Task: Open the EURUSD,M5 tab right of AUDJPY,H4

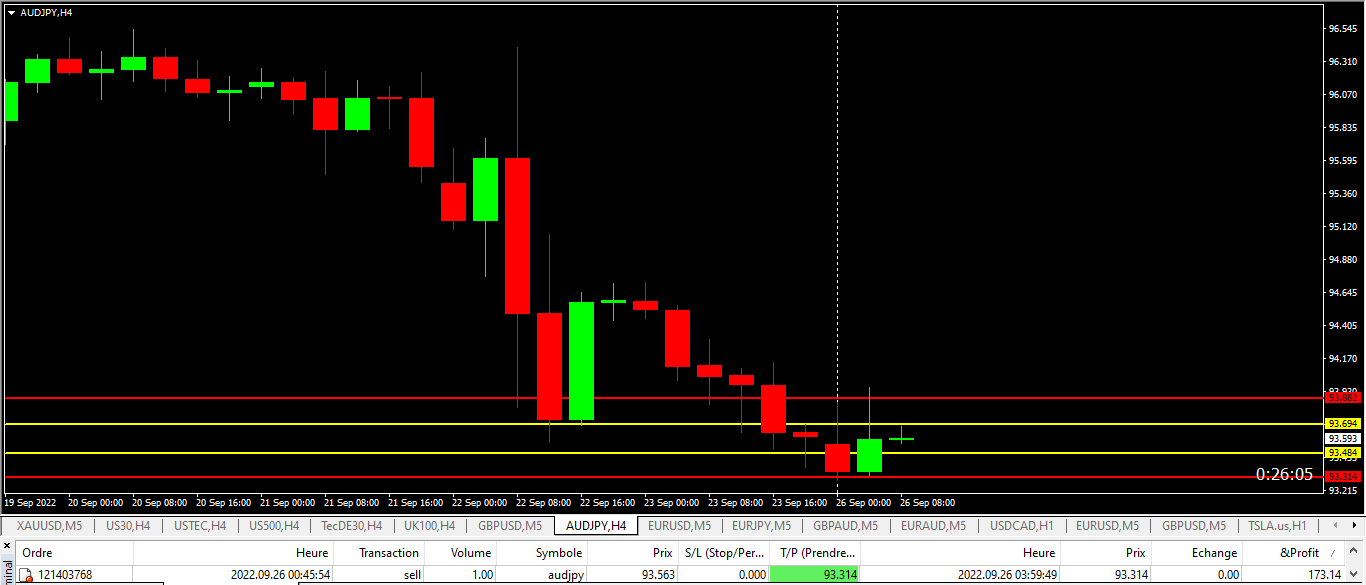Action: click(x=679, y=525)
